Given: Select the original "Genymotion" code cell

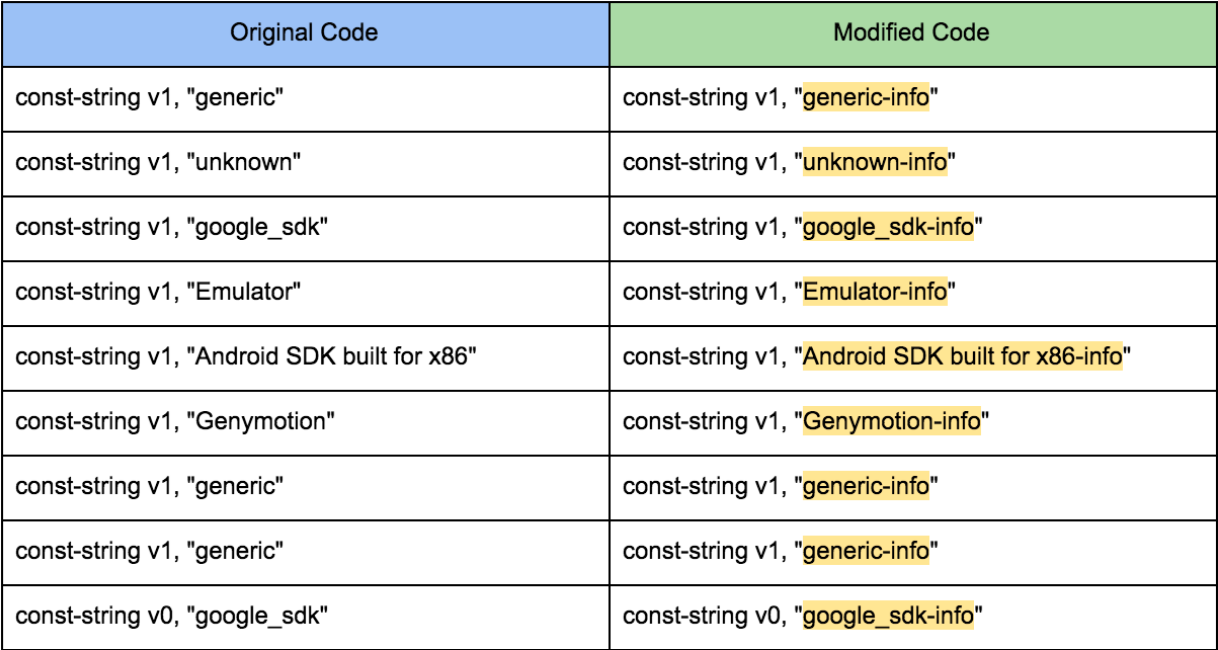Looking at the screenshot, I should point(175,422).
